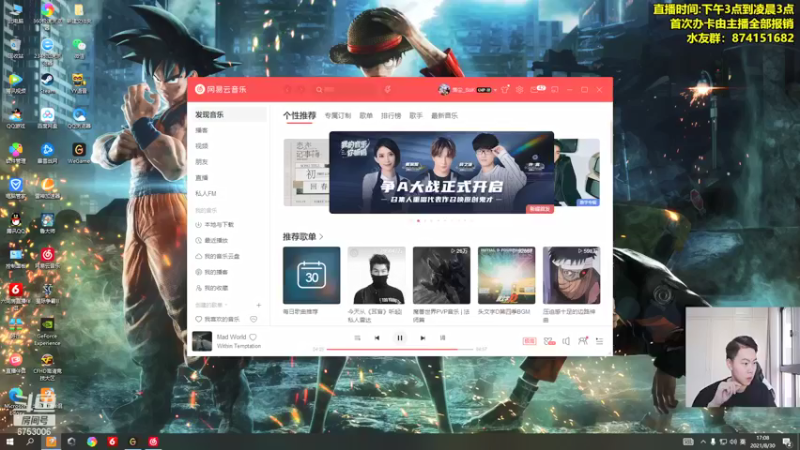
Task: Open 魔兽世界PVP音乐 playlist cover
Action: pos(441,275)
